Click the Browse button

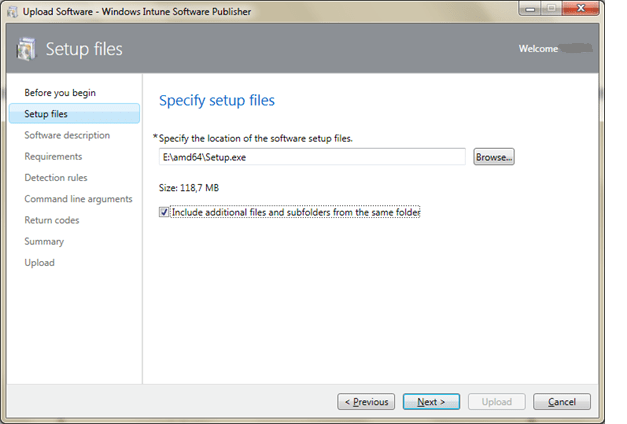493,157
